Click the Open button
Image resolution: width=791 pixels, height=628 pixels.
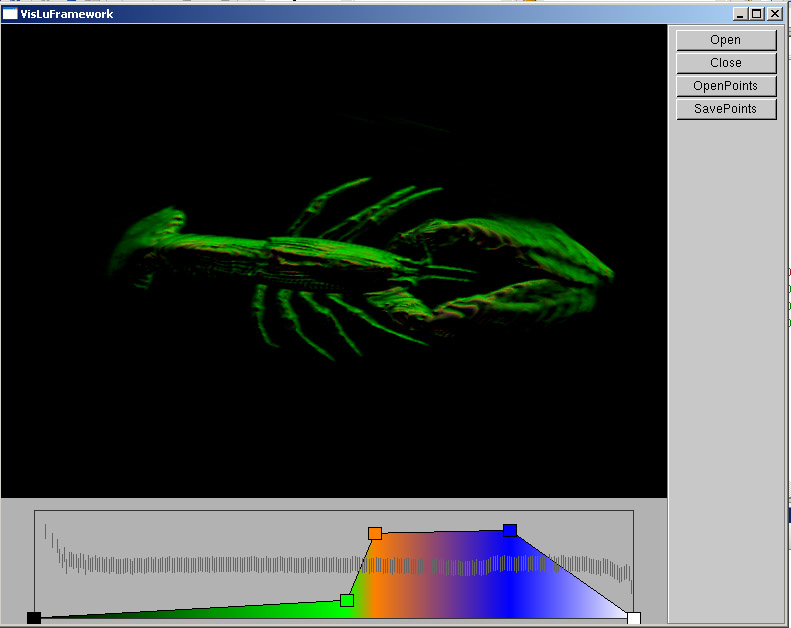pyautogui.click(x=726, y=40)
